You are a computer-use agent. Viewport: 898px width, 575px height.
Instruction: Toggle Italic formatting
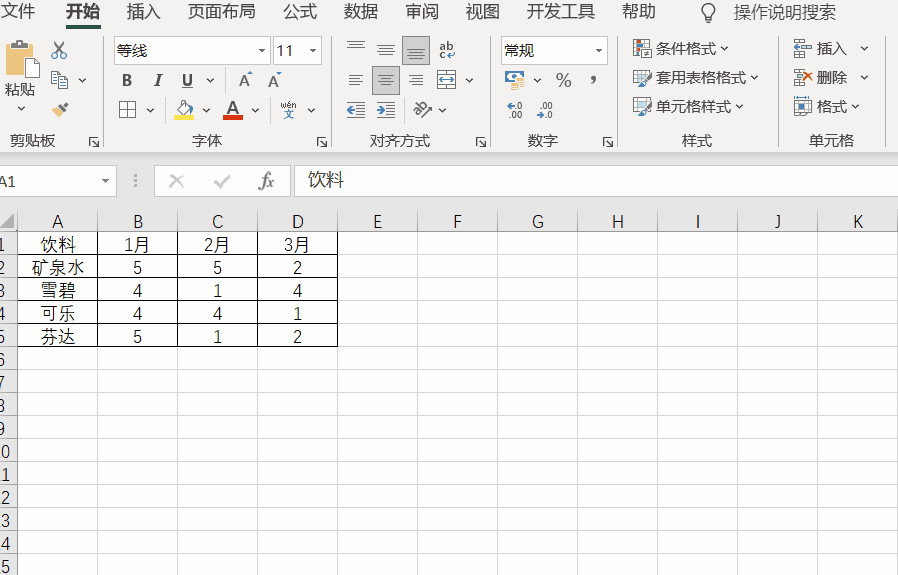(x=158, y=81)
